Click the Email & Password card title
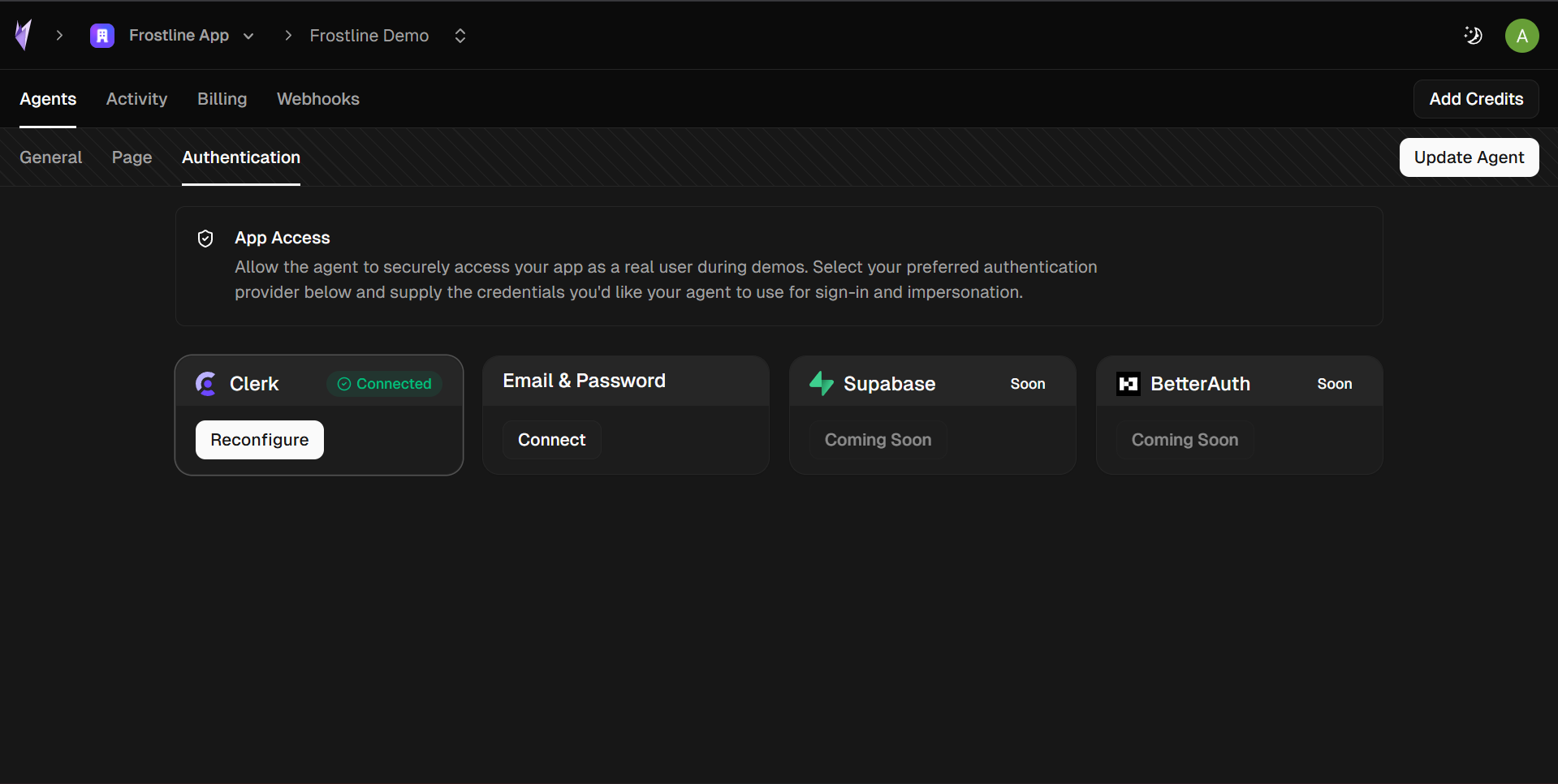 pyautogui.click(x=585, y=381)
